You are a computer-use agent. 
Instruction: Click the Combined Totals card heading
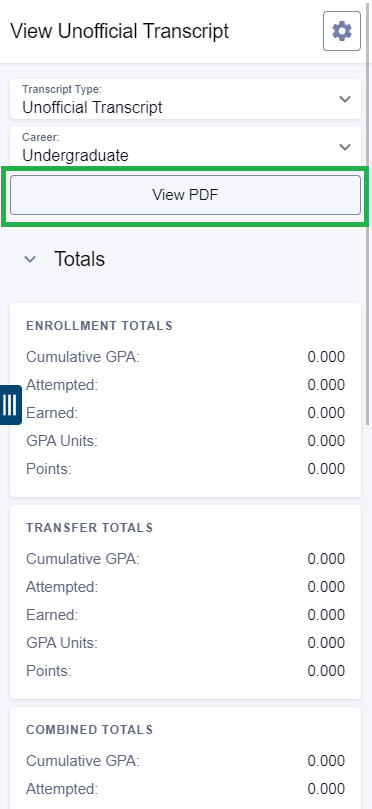point(90,730)
